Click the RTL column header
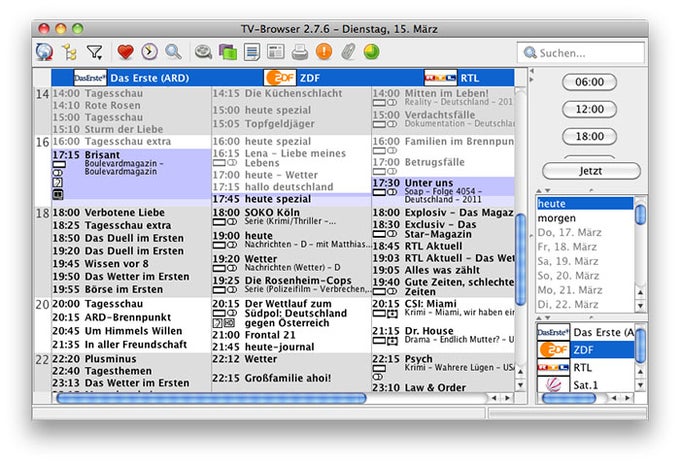Image resolution: width=680 pixels, height=464 pixels. click(443, 78)
